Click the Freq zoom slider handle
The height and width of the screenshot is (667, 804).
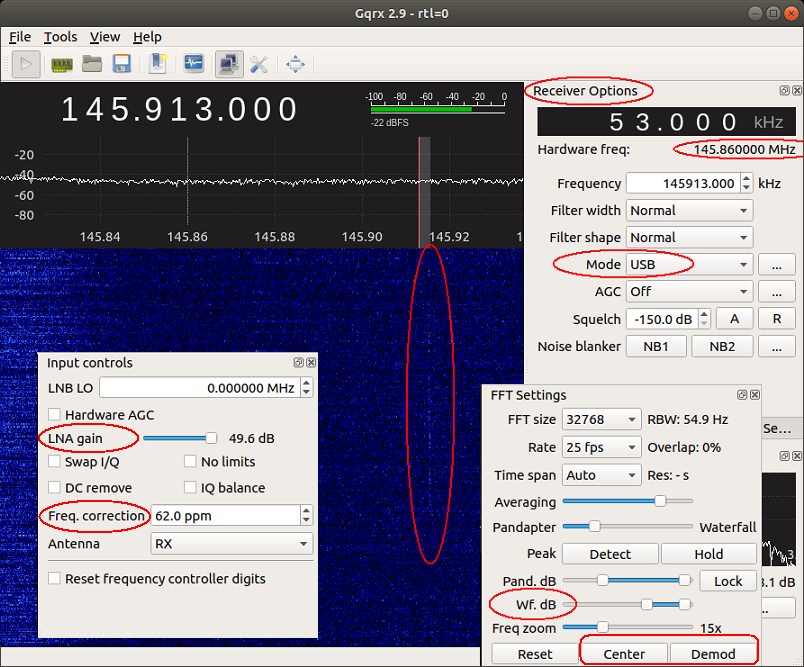603,627
